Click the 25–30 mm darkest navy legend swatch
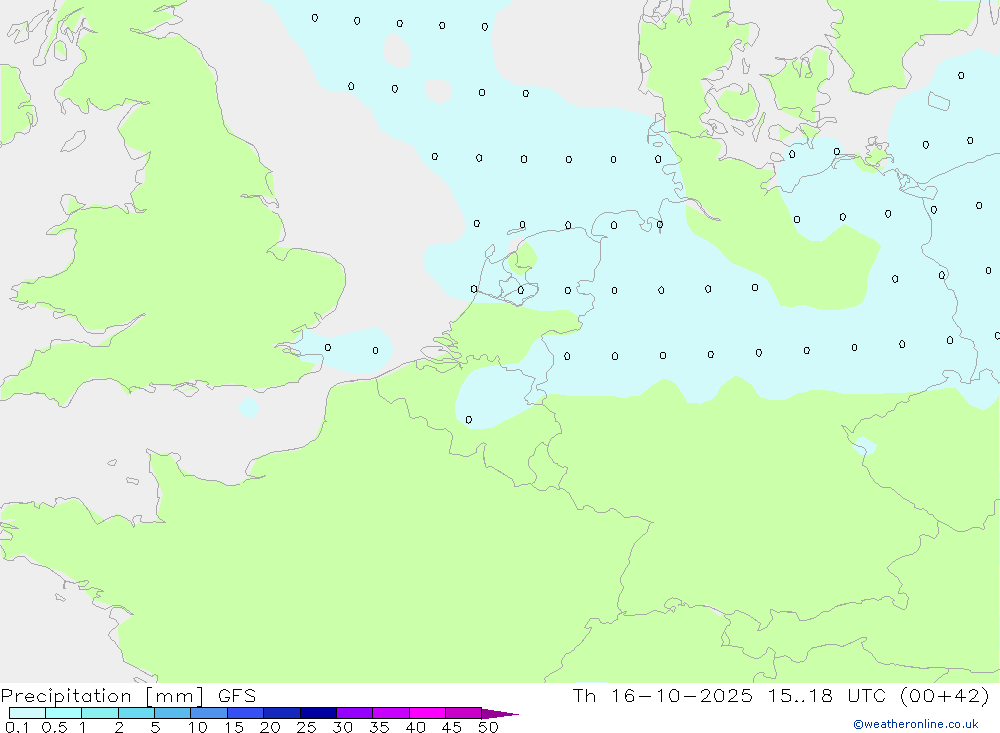Image resolution: width=1000 pixels, height=733 pixels. coord(318,713)
